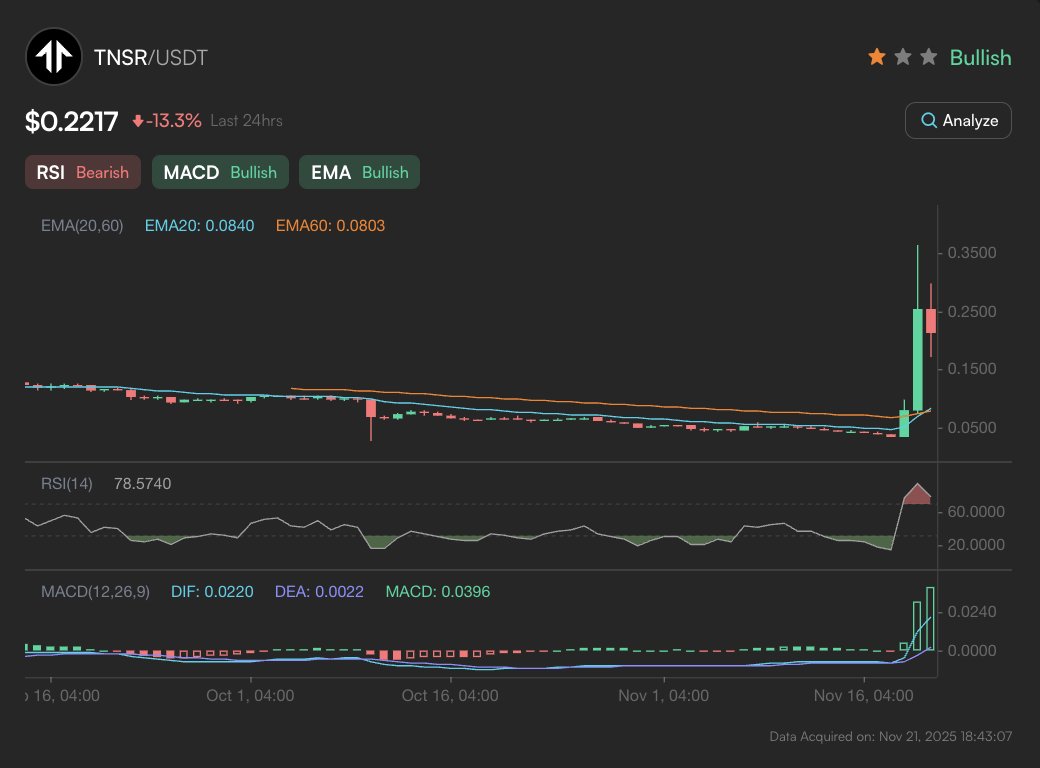Click the MACD(12,26,9) indicator label
The width and height of the screenshot is (1040, 768).
pyautogui.click(x=95, y=592)
